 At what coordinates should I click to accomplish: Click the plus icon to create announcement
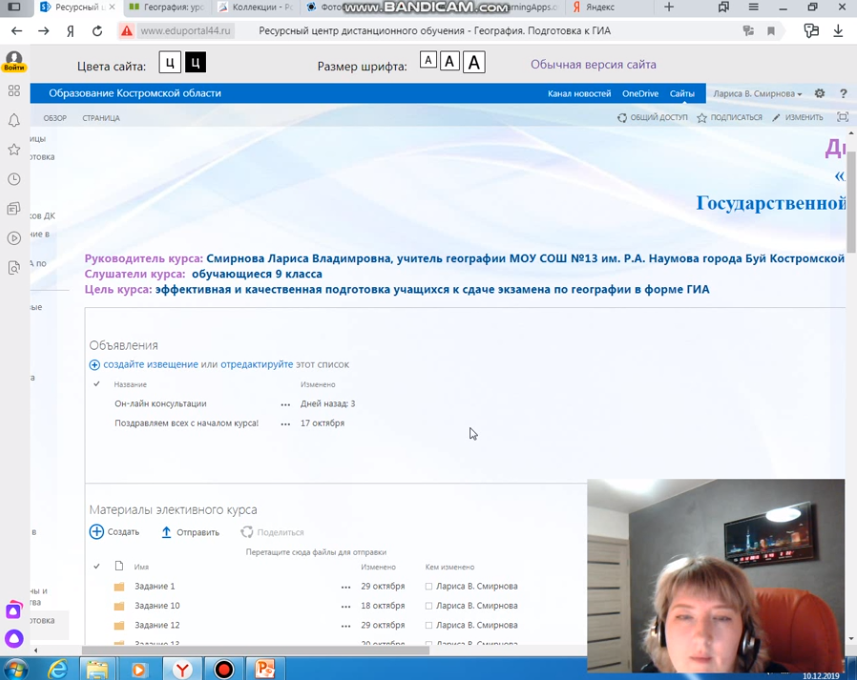click(x=95, y=365)
